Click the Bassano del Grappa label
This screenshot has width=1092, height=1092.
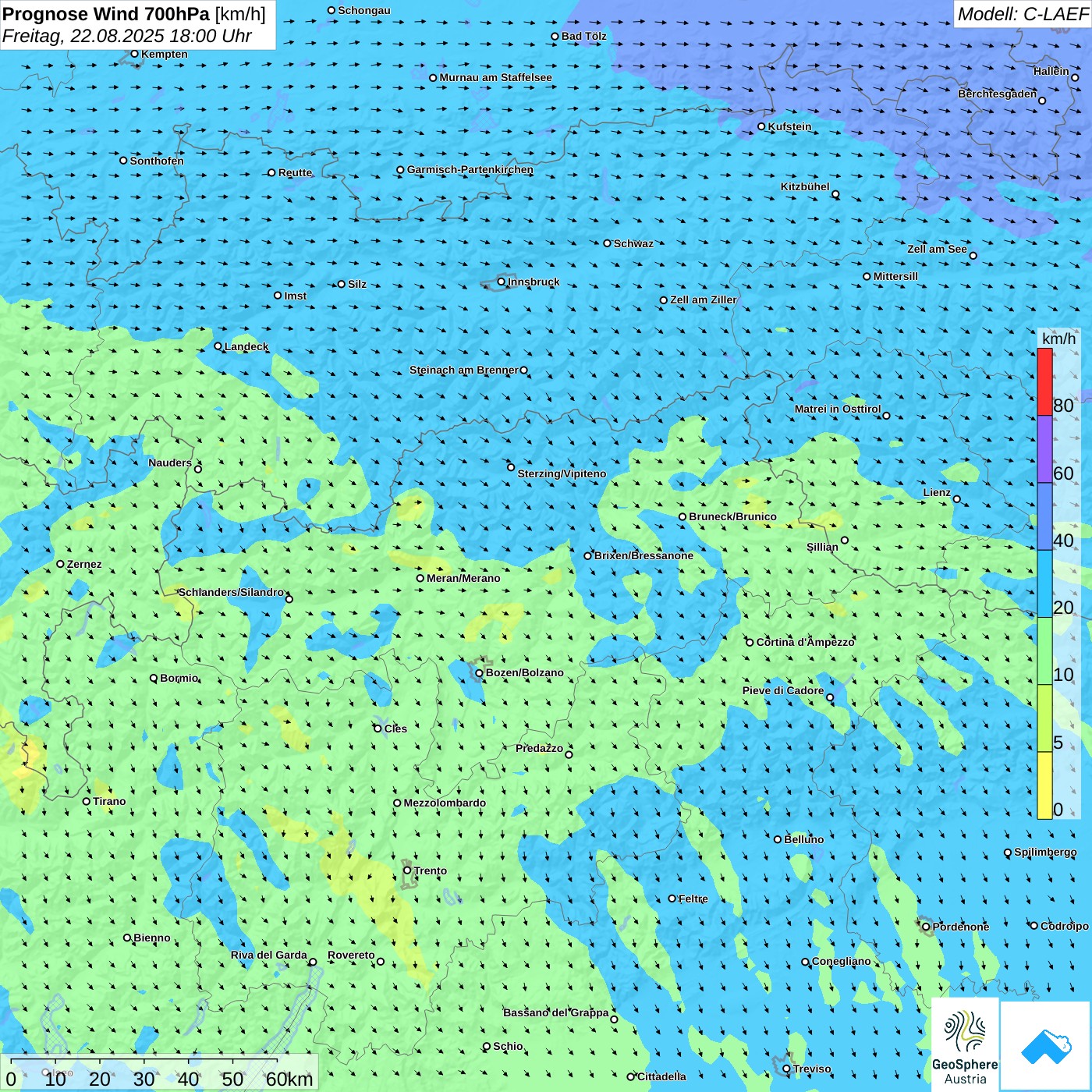556,1012
